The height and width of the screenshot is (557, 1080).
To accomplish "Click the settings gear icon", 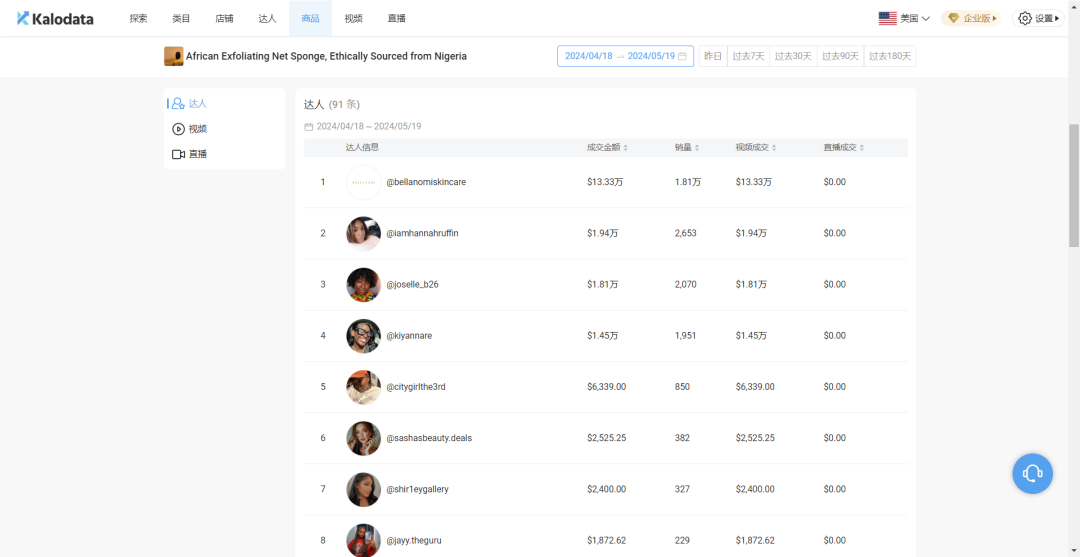I will point(1024,18).
